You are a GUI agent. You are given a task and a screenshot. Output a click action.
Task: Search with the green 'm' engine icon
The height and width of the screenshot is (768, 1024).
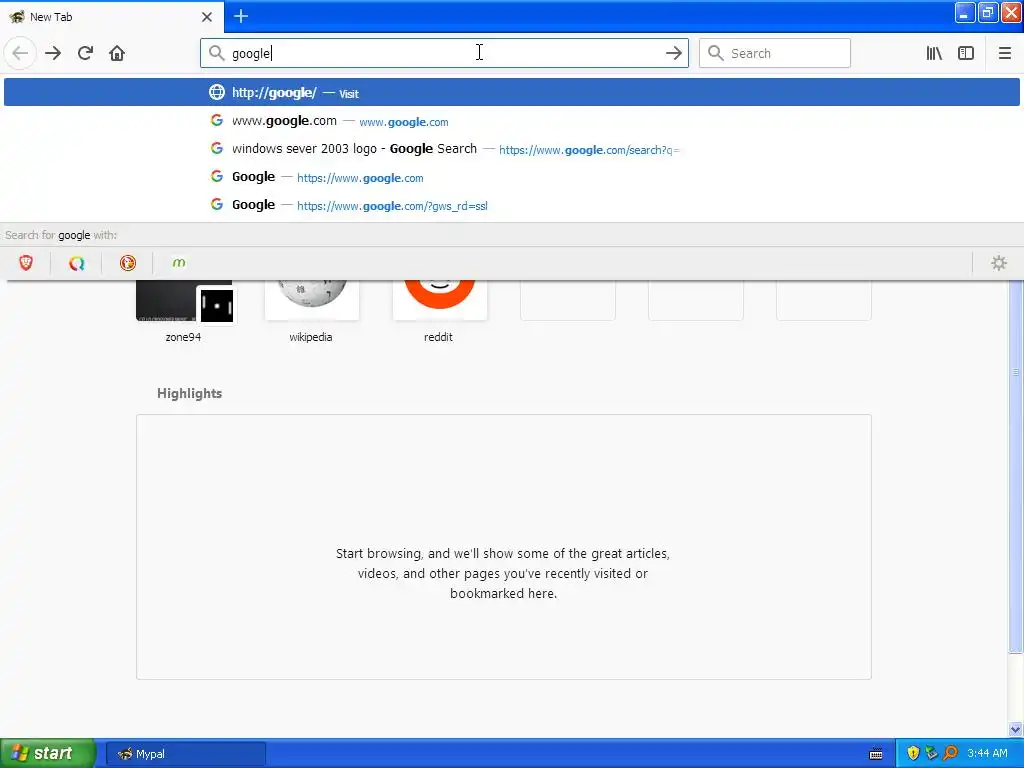(178, 263)
